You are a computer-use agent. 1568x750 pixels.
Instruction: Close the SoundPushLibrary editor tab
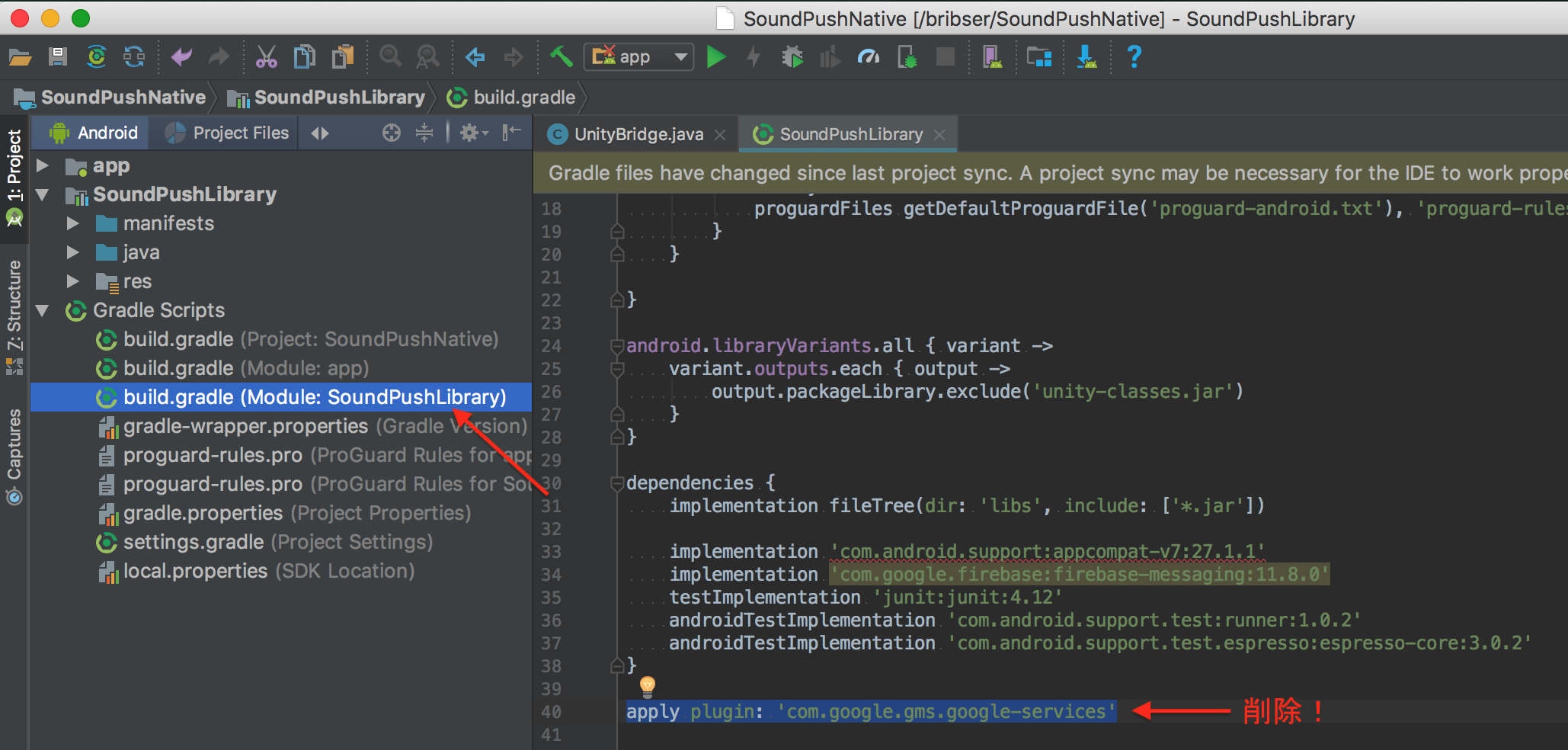point(939,135)
